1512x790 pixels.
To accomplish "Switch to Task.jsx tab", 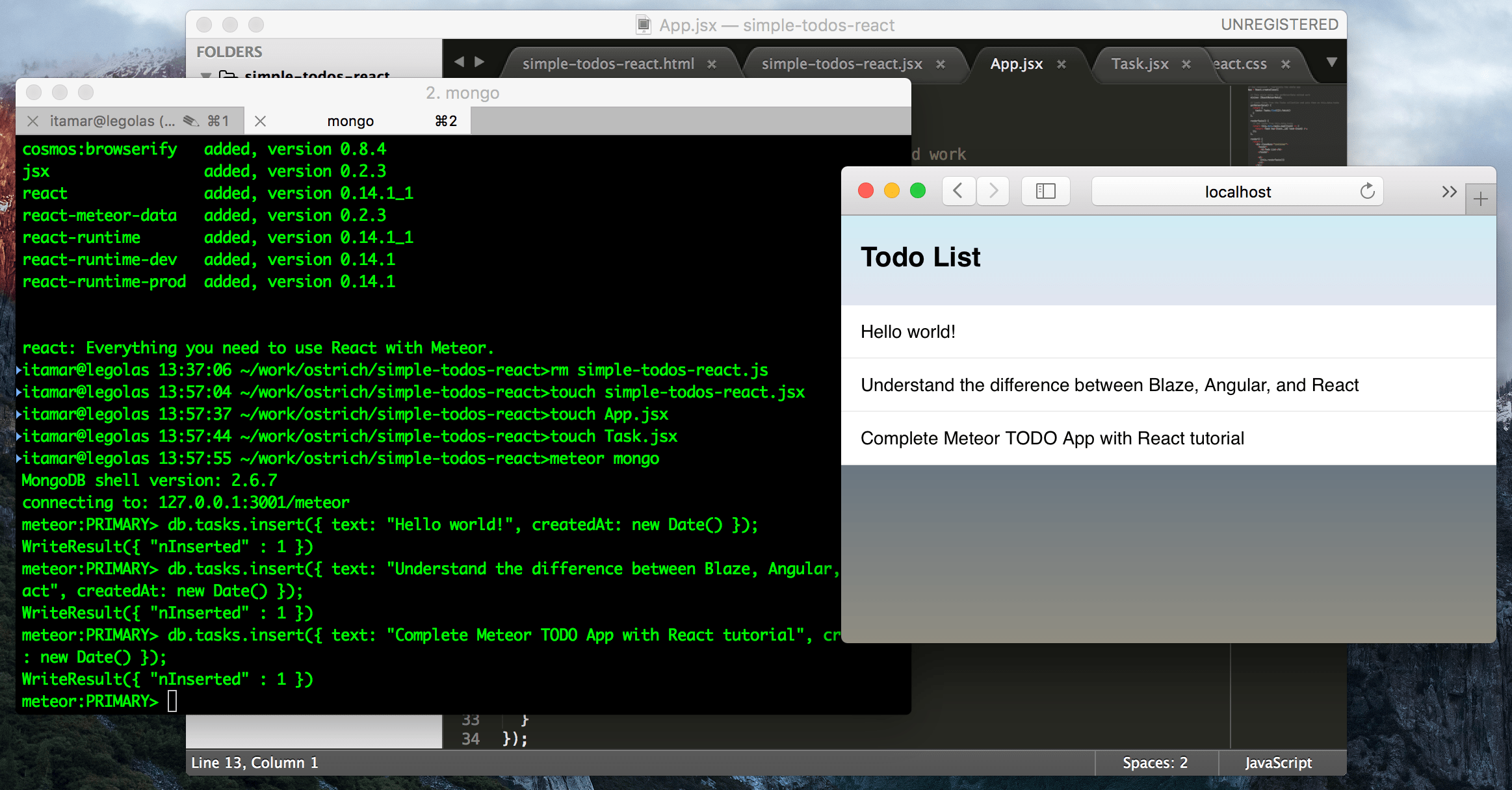I will [1139, 64].
